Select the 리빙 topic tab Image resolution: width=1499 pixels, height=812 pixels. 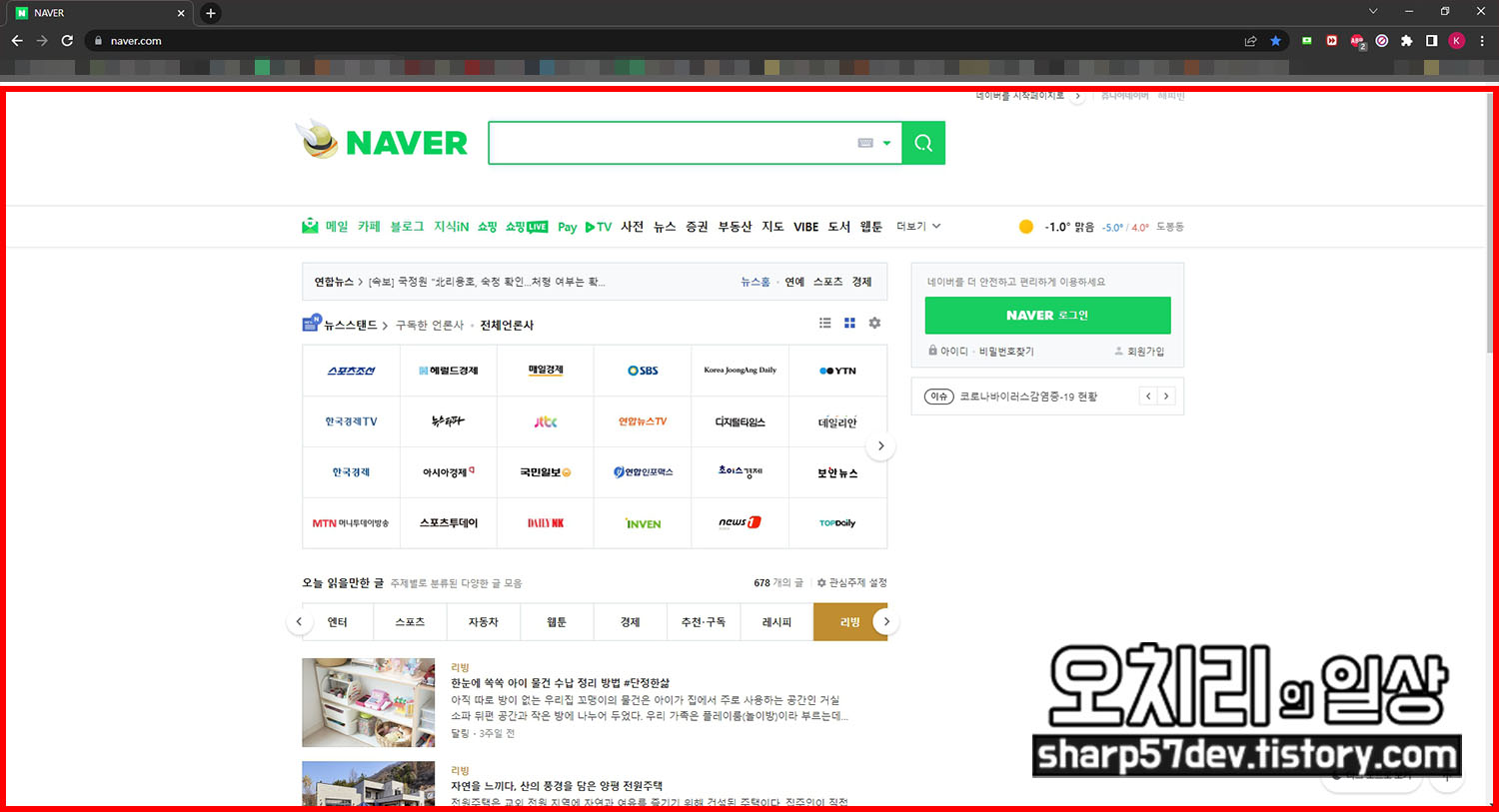coord(849,622)
